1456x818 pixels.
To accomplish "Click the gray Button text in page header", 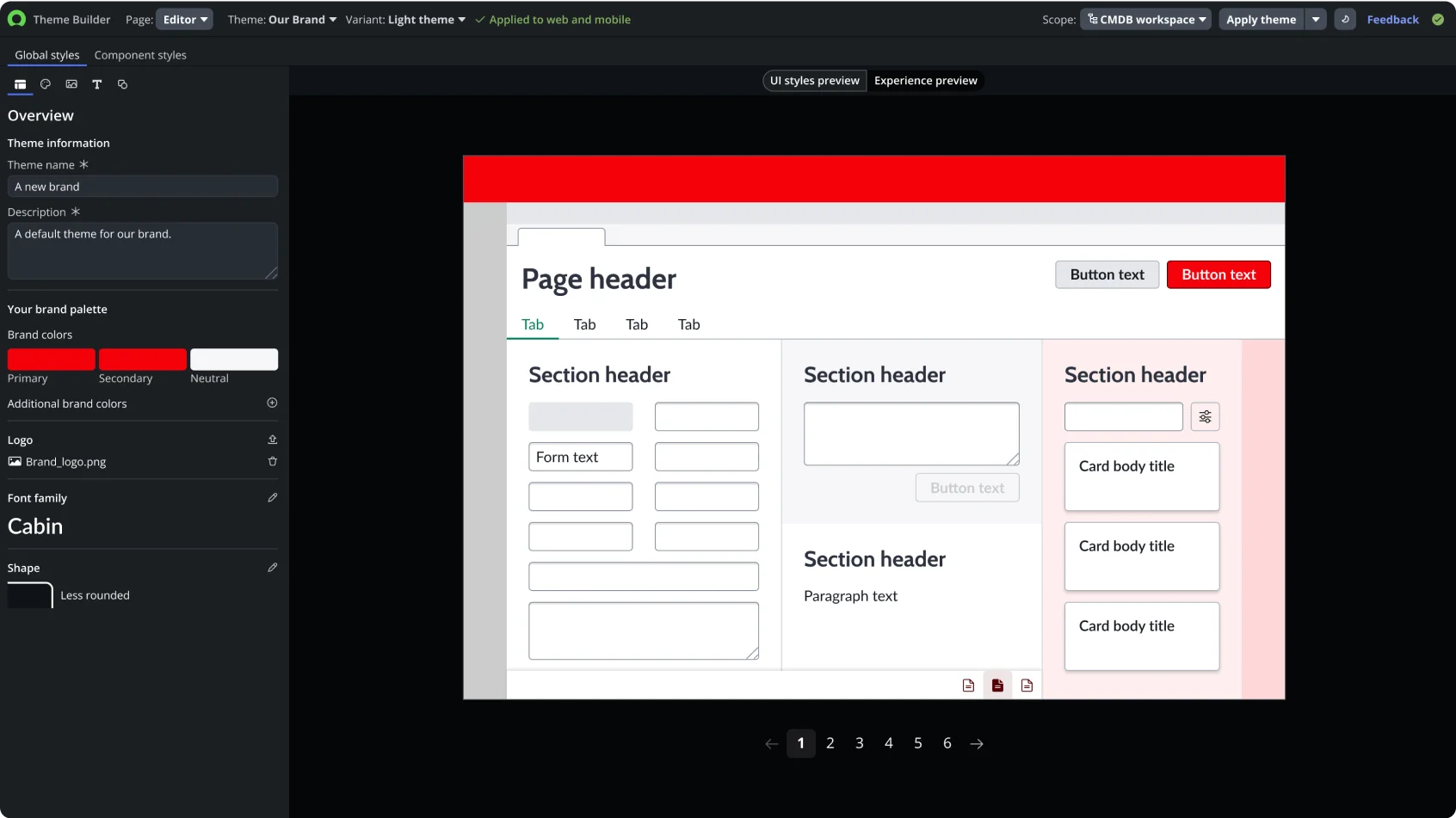I will [1107, 274].
